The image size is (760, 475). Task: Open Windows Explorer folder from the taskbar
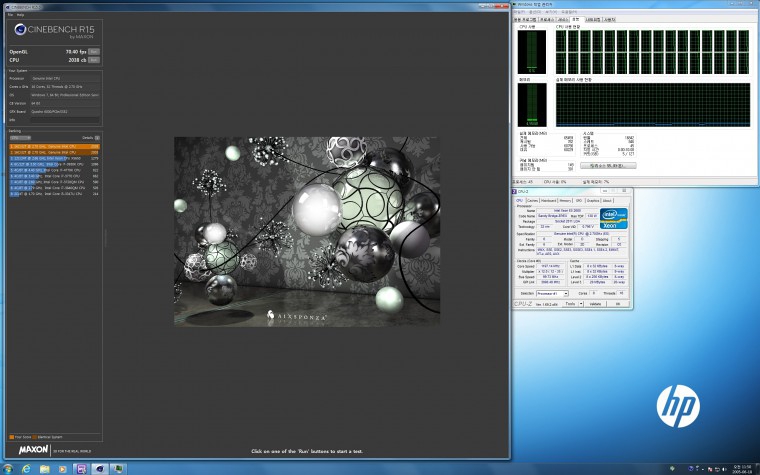[45, 469]
